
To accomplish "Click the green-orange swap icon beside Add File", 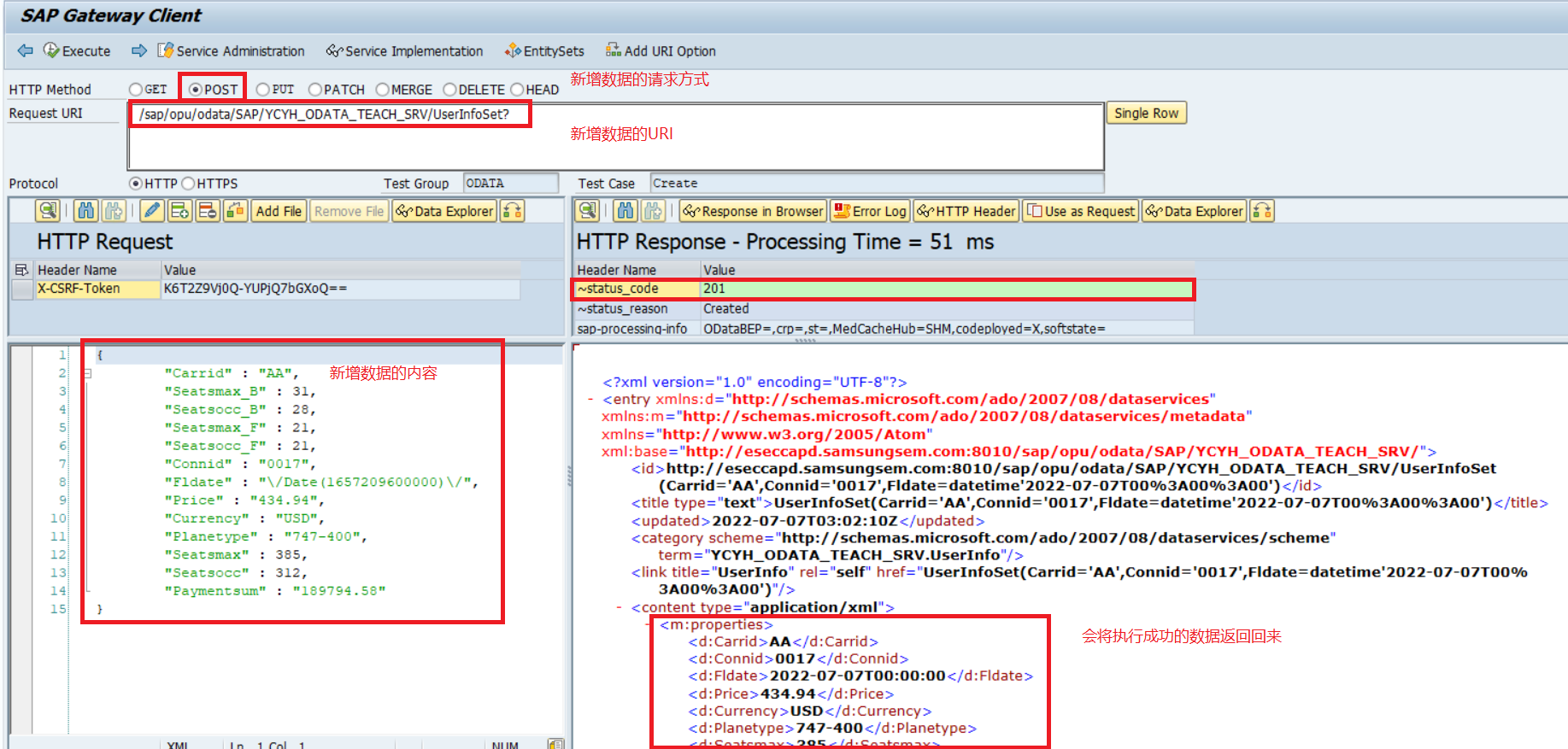I will click(236, 211).
